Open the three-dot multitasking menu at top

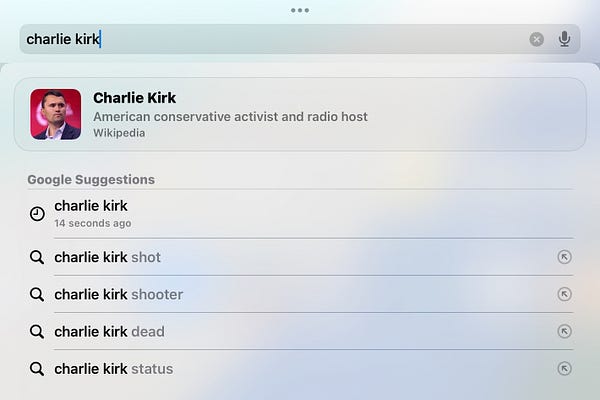tap(300, 10)
